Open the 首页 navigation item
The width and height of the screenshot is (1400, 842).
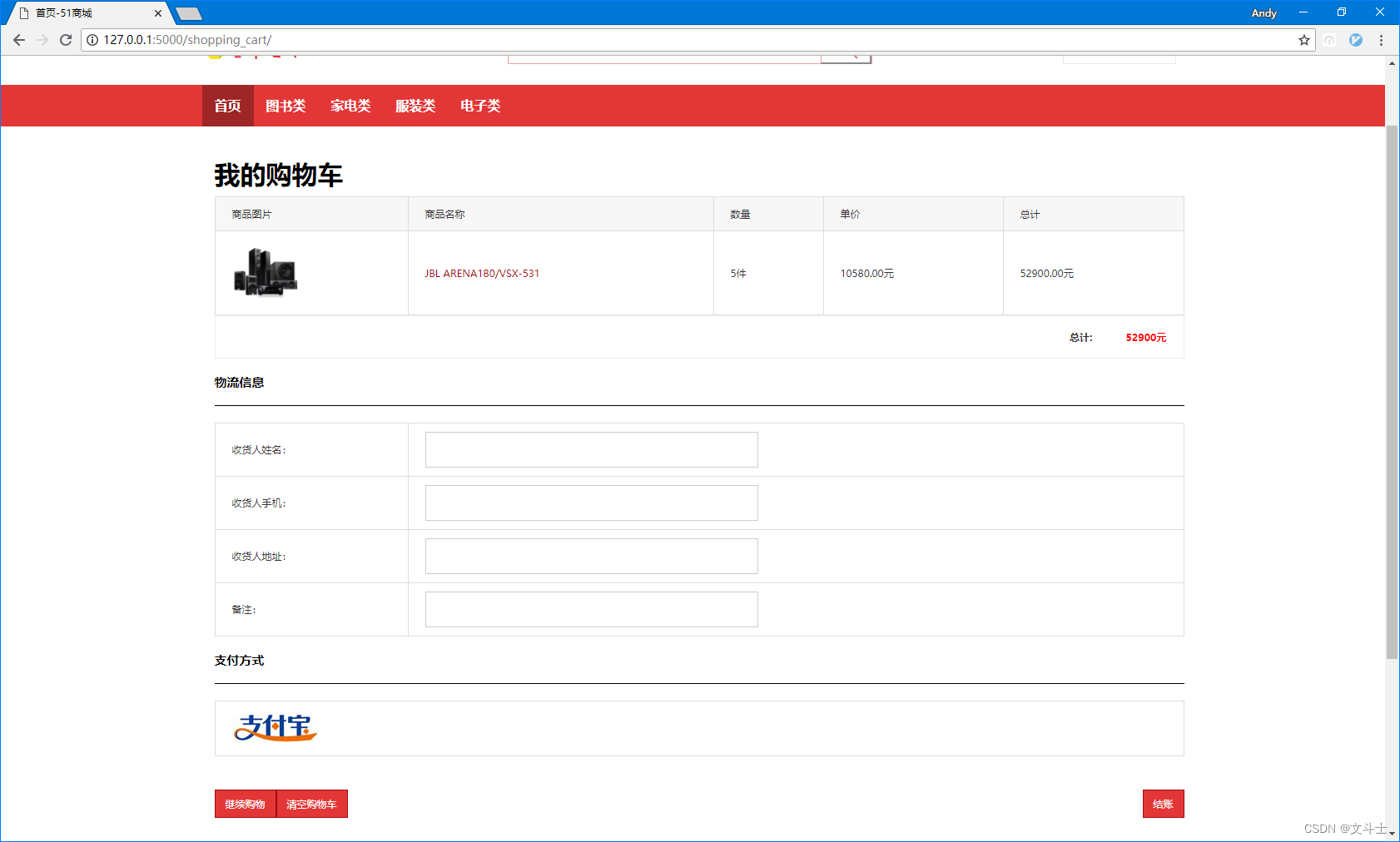coord(227,106)
